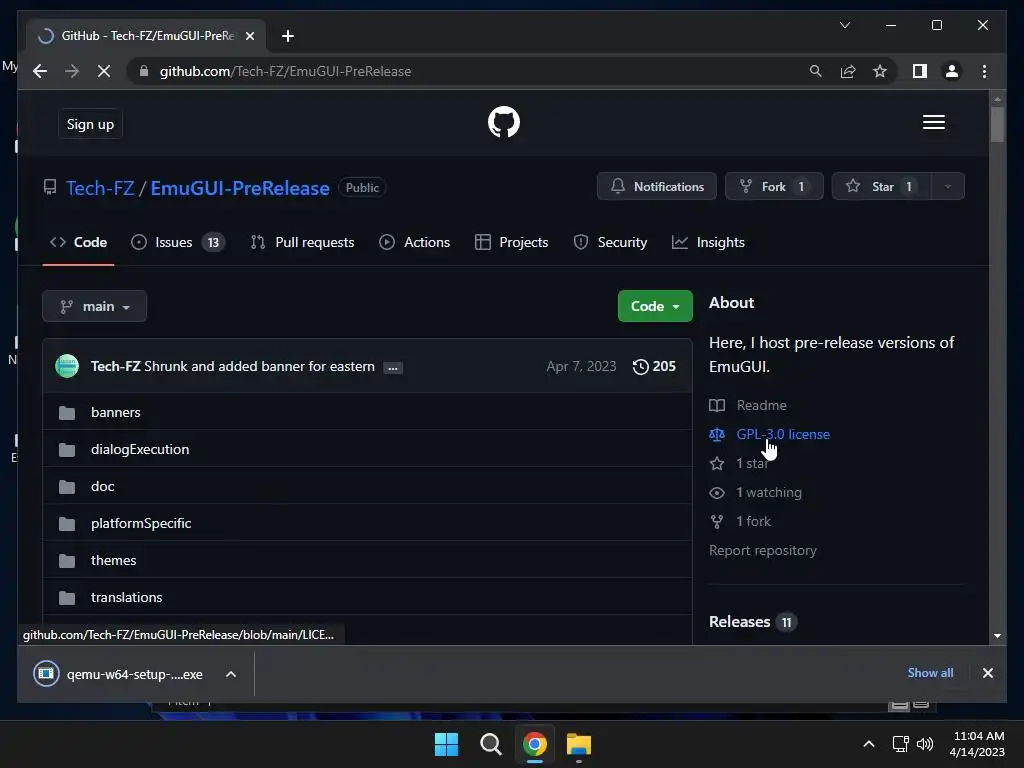
Task: View commit history showing 205 commits
Action: click(x=654, y=366)
